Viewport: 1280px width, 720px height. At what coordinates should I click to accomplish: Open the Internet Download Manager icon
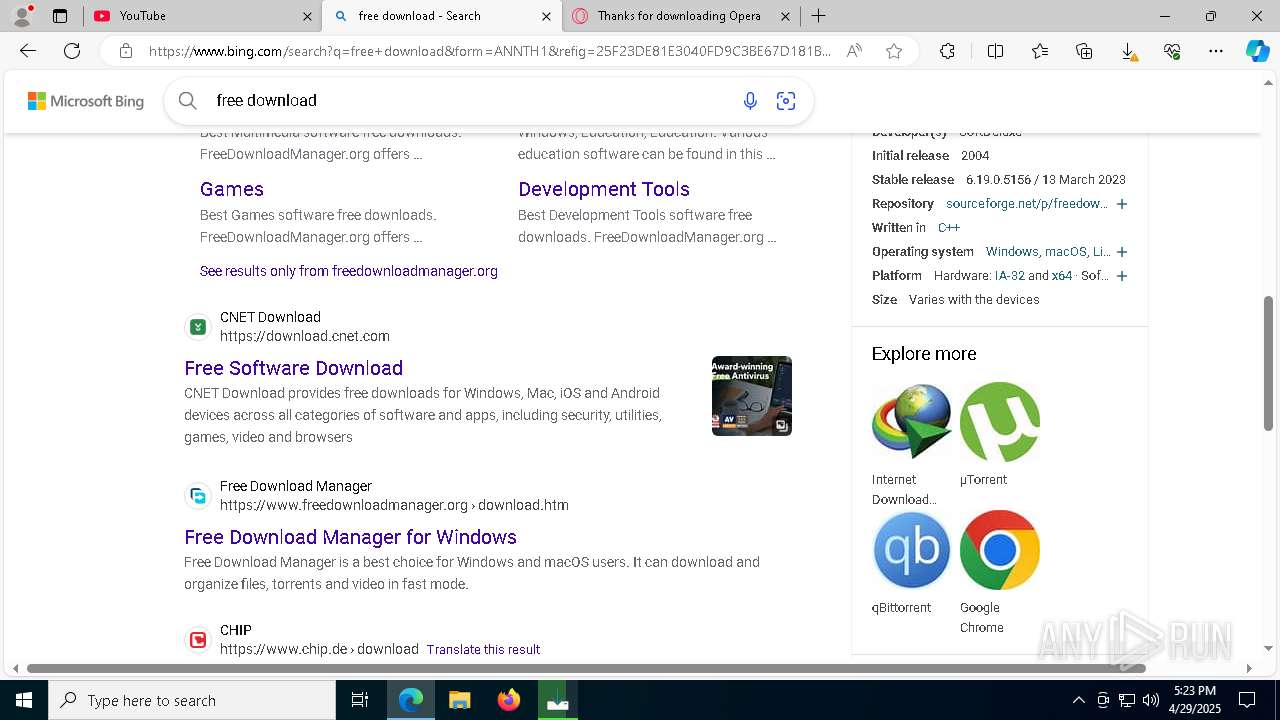pos(911,421)
